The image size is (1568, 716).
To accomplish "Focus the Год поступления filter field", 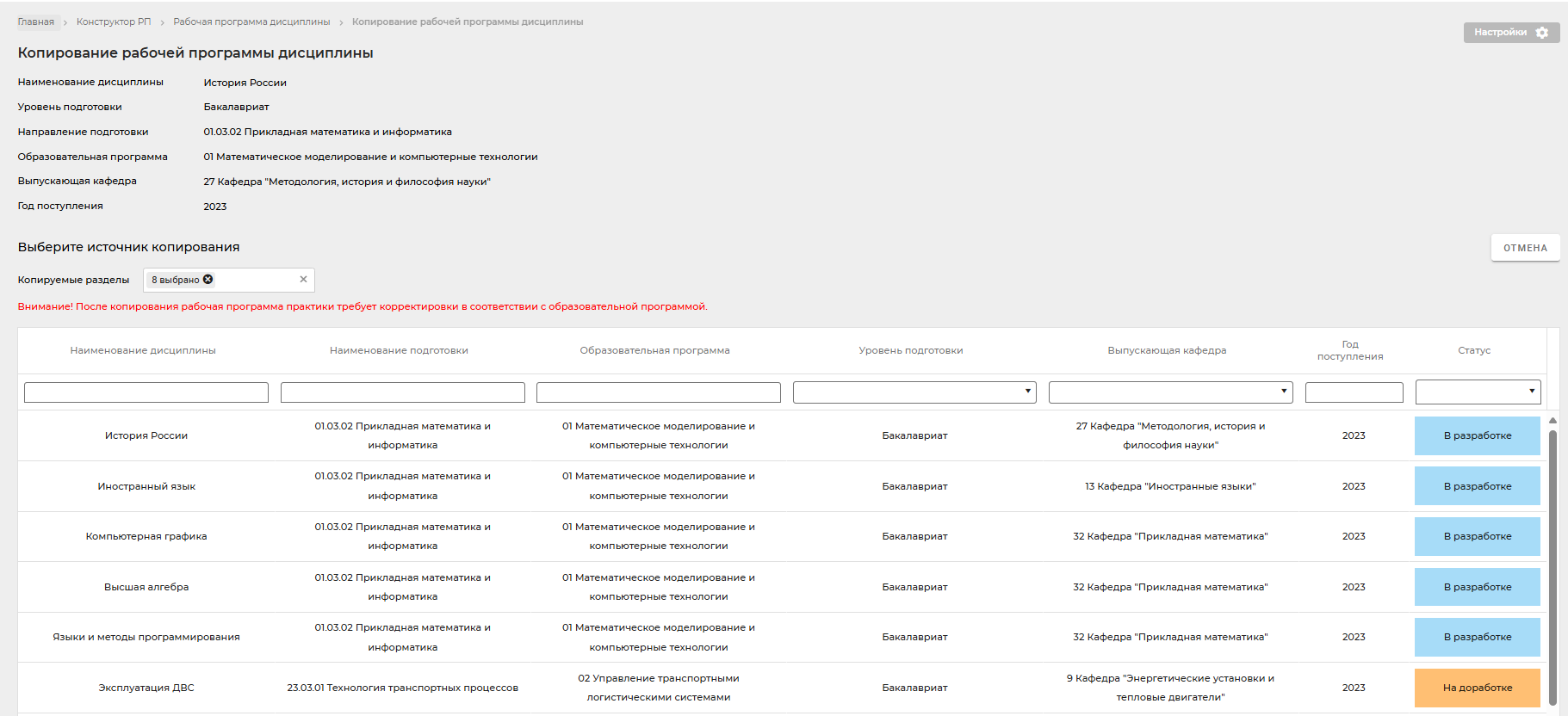I will pyautogui.click(x=1354, y=392).
